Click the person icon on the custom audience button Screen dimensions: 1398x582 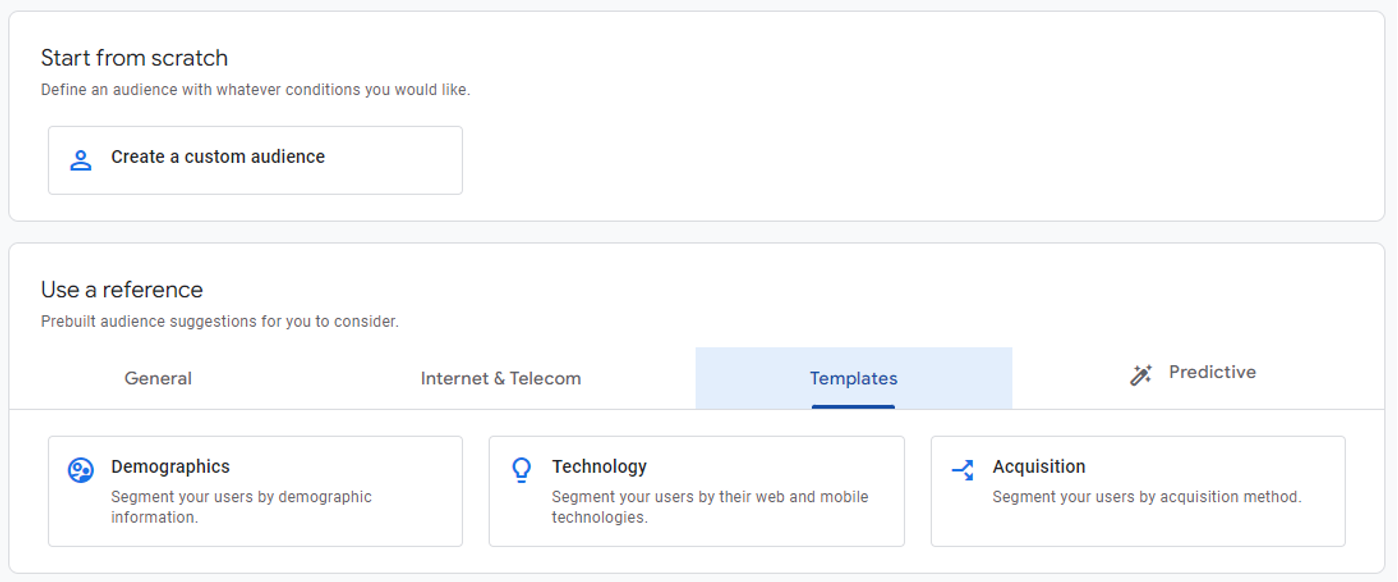[80, 158]
